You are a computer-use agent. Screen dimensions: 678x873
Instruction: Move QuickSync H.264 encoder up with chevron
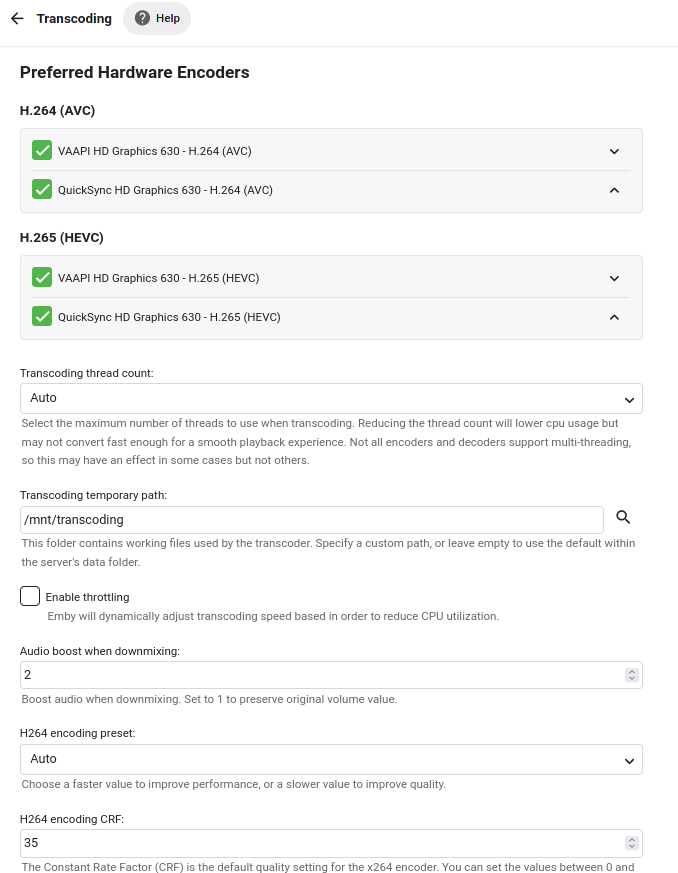click(x=614, y=190)
